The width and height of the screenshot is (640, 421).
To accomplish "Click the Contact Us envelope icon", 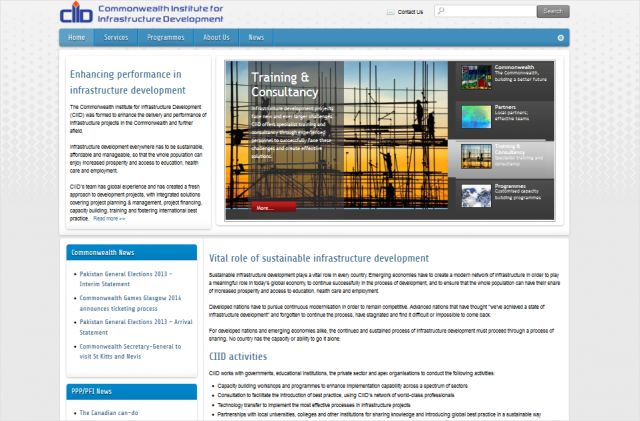I will tap(391, 12).
